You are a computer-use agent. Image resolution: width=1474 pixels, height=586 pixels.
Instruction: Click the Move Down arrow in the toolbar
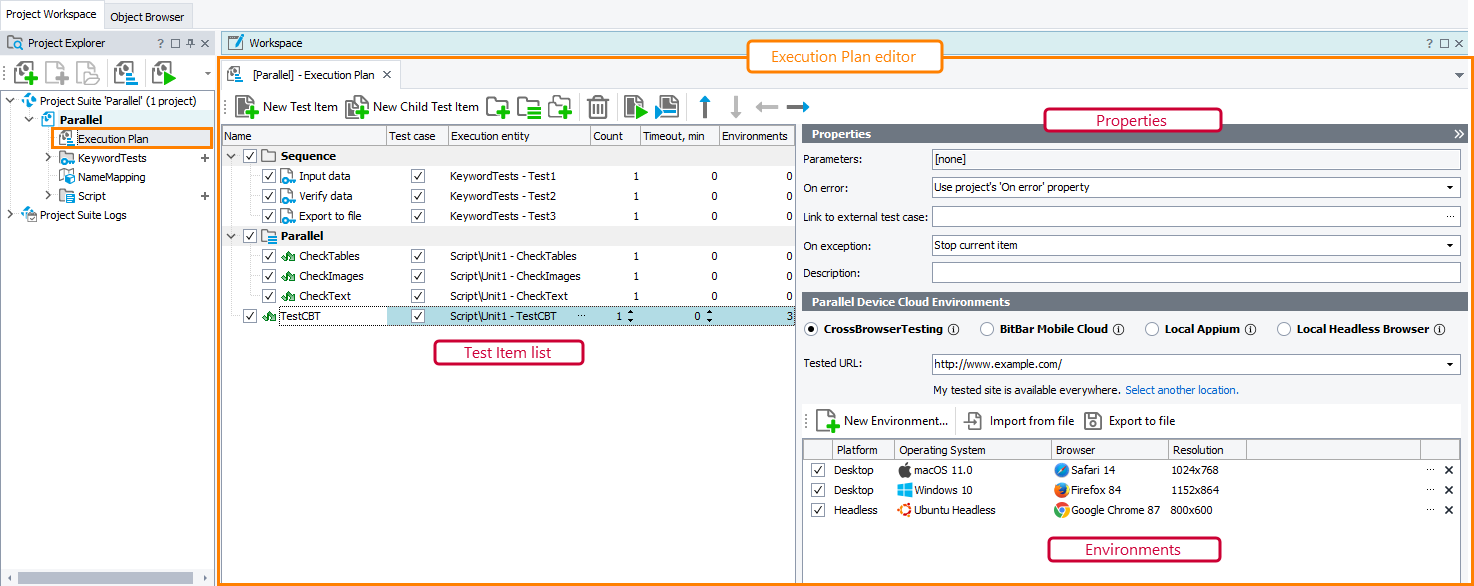737,107
